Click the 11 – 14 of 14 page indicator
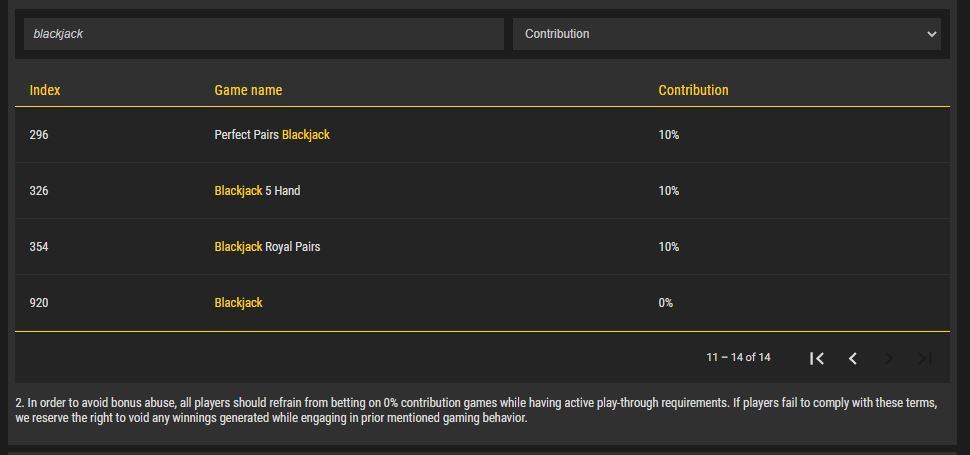Image resolution: width=970 pixels, height=455 pixels. pos(738,358)
